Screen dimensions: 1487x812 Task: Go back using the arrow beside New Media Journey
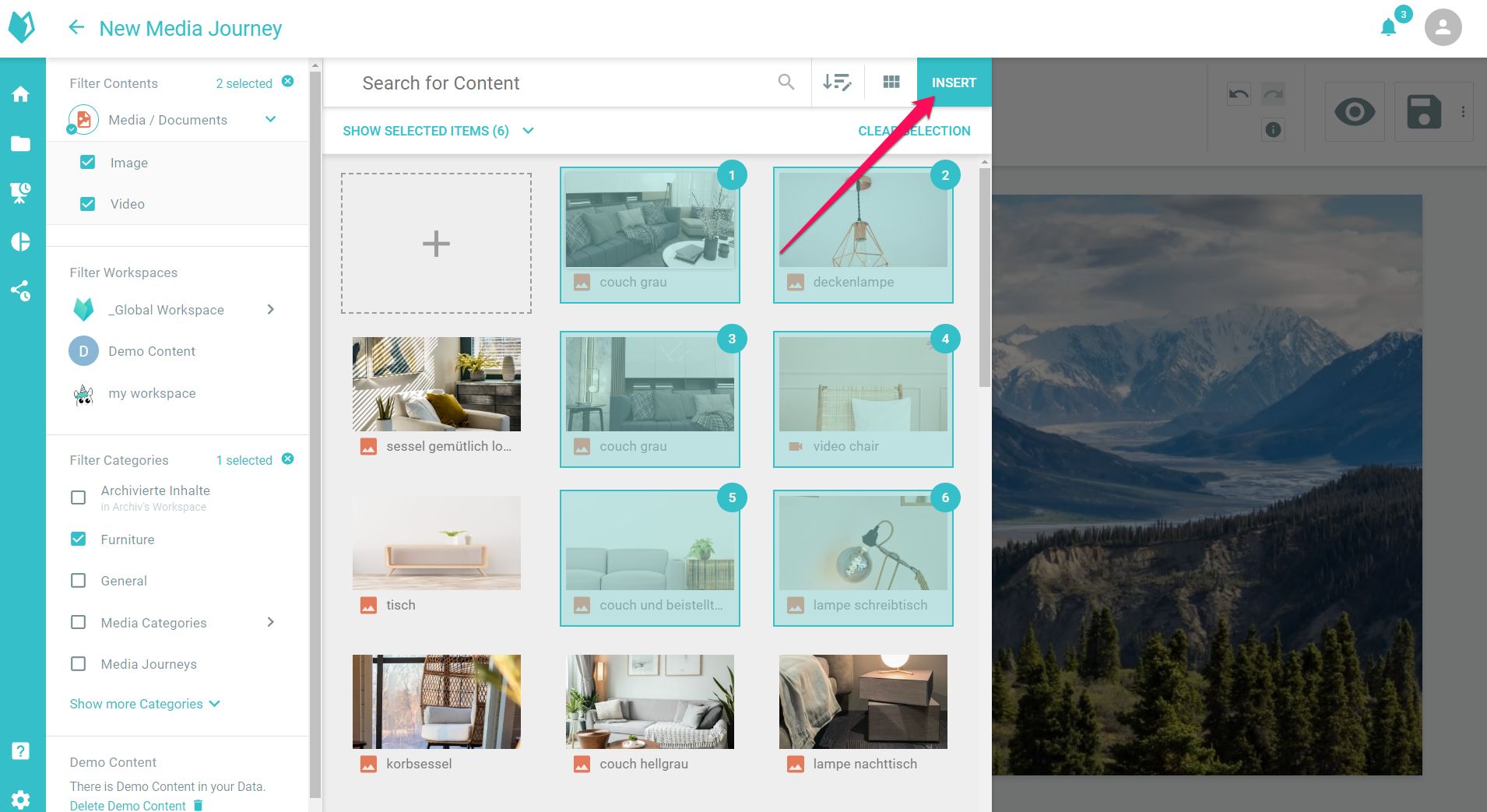76,28
